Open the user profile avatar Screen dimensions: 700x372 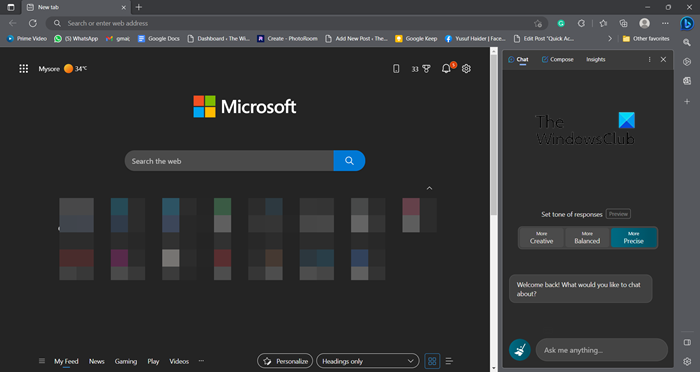click(644, 23)
